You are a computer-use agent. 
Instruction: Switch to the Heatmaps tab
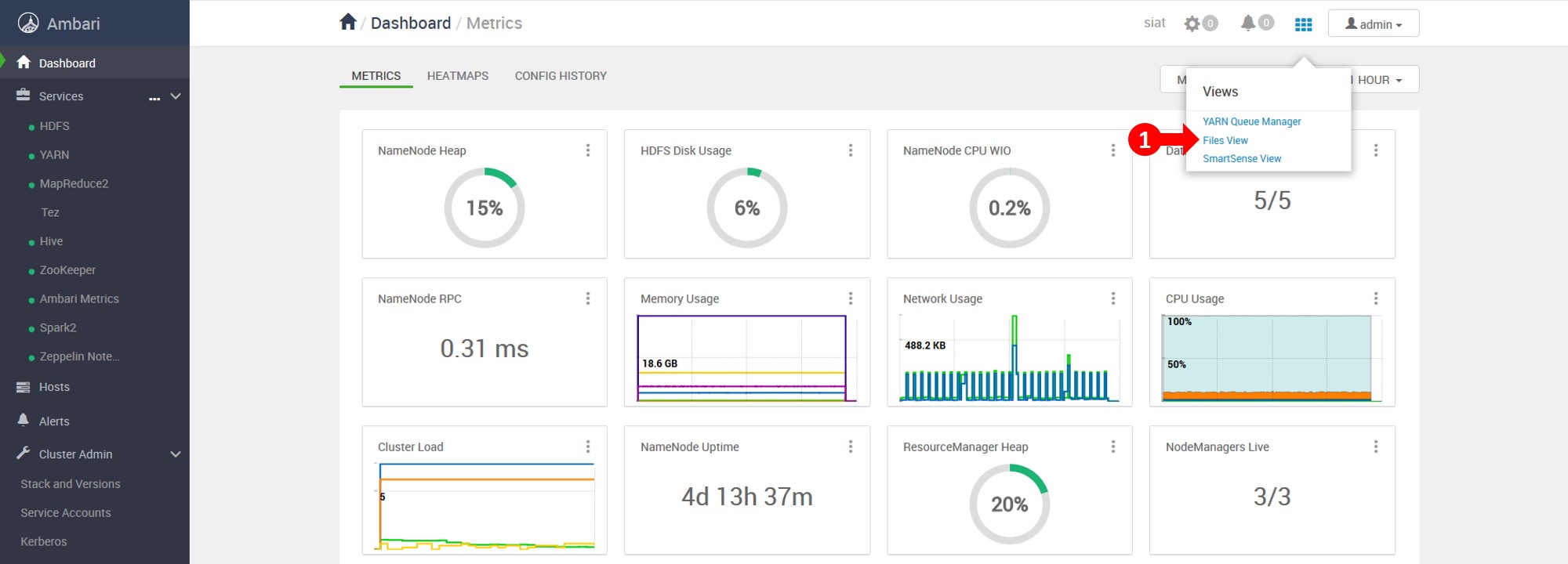tap(457, 76)
